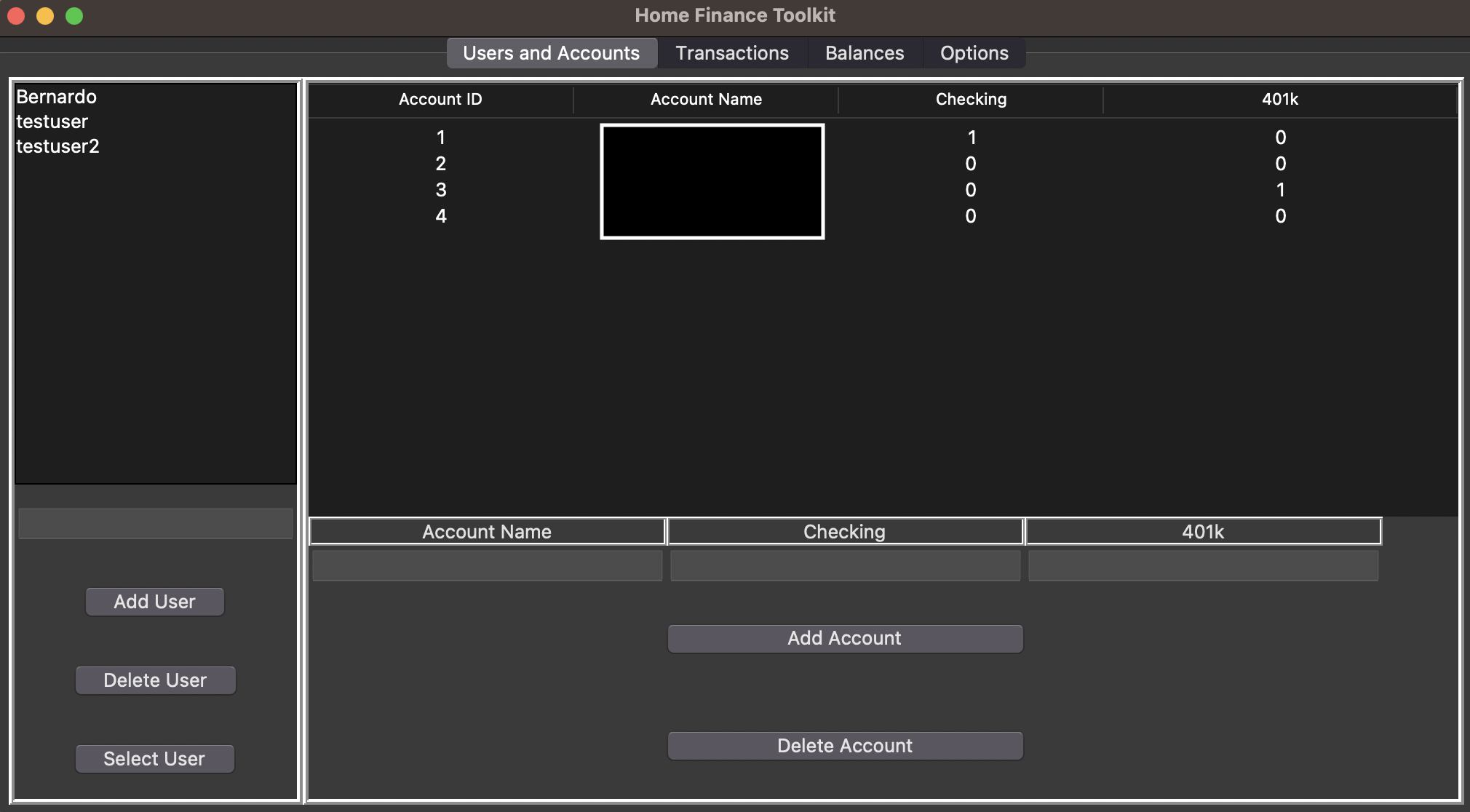Click Checking value of account 4
Screen dimensions: 1470x812
coord(971,216)
